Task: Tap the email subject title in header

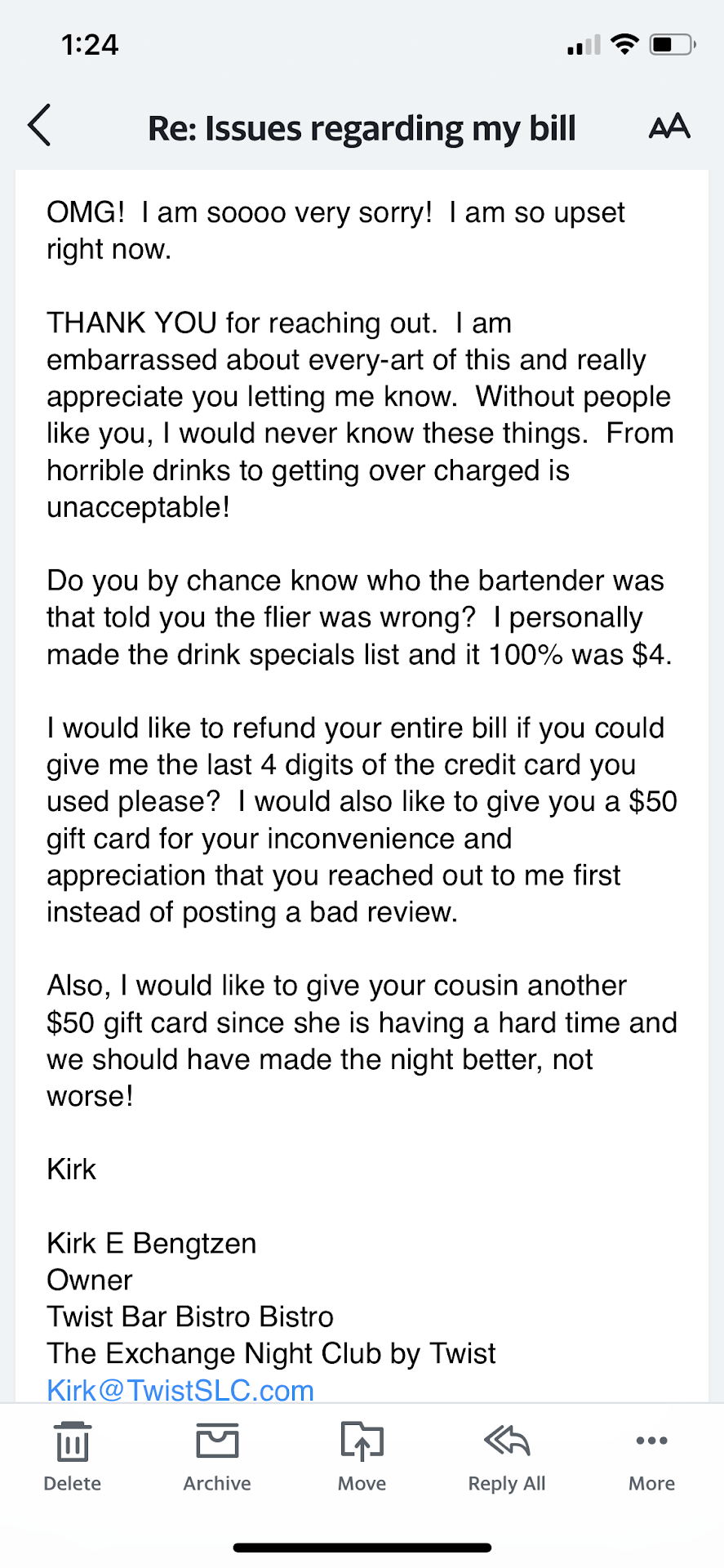Action: 362,128
